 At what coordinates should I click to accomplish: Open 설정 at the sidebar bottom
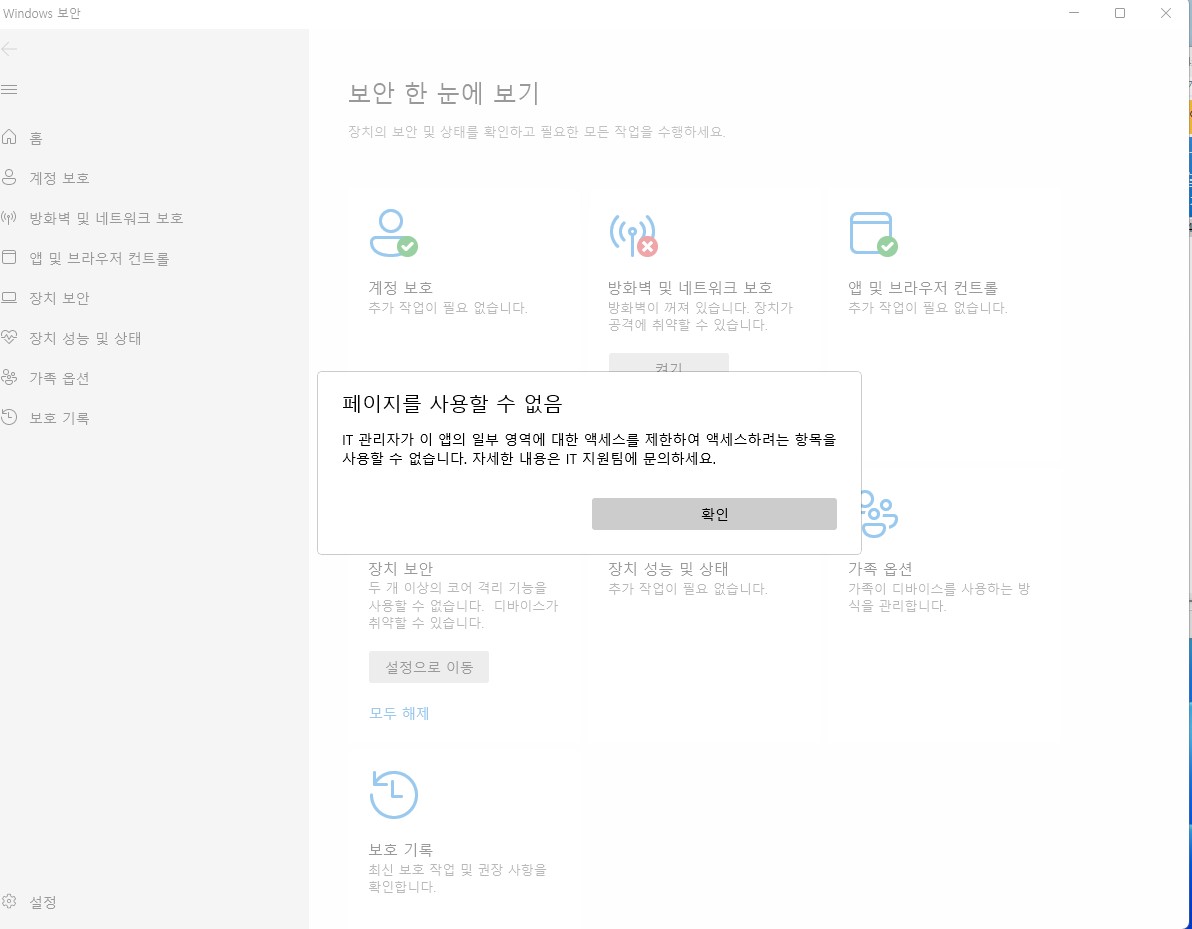click(43, 902)
